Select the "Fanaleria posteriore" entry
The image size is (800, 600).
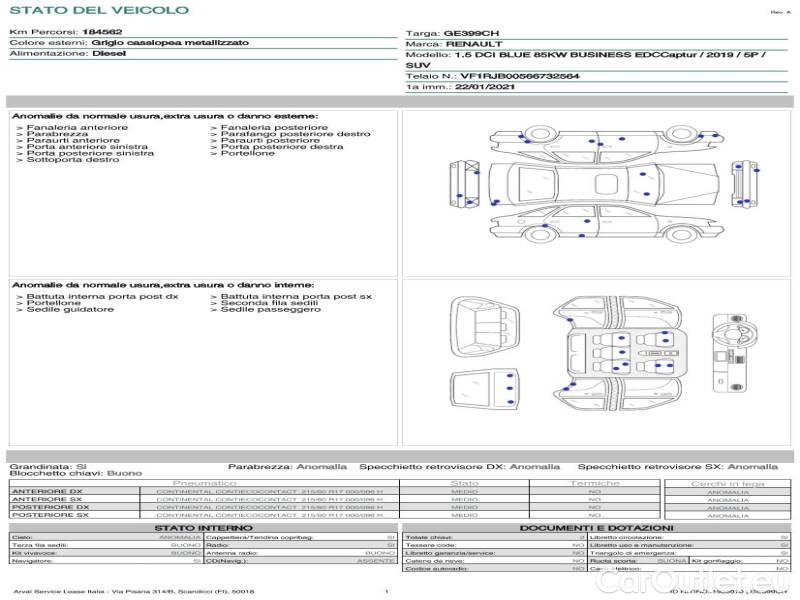[274, 127]
